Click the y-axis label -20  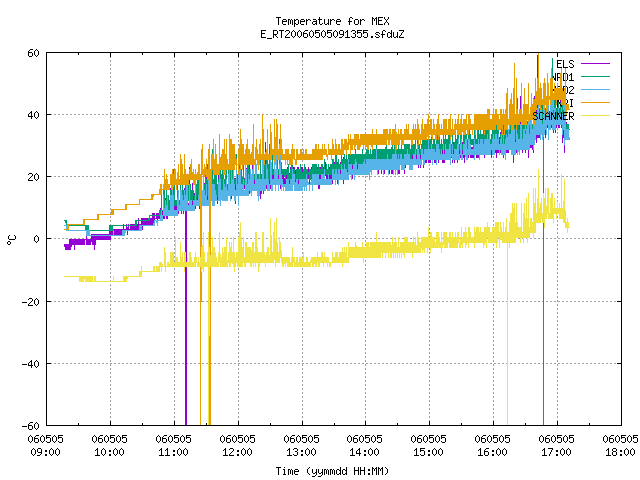click(31, 302)
